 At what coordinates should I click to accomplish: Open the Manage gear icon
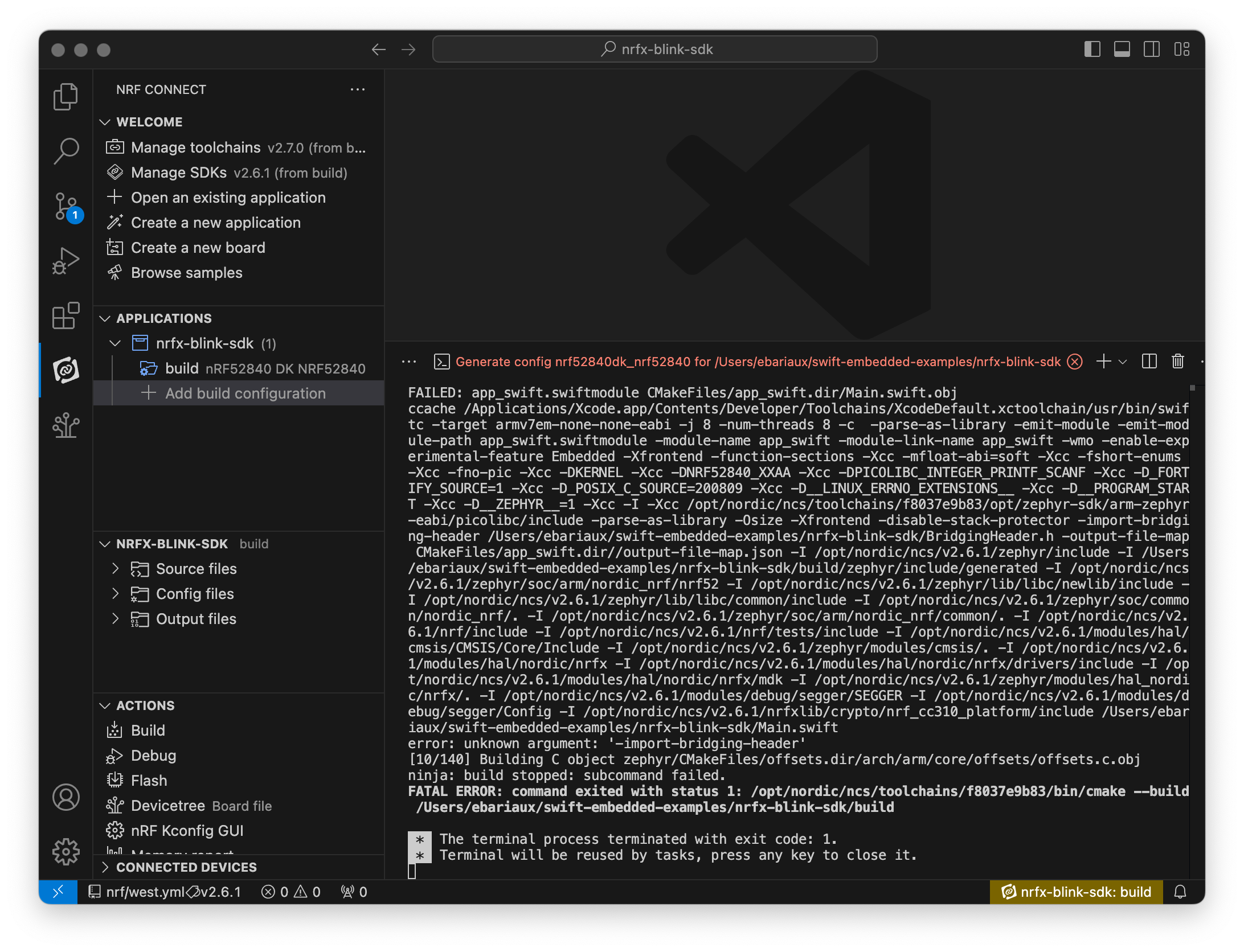pos(66,851)
